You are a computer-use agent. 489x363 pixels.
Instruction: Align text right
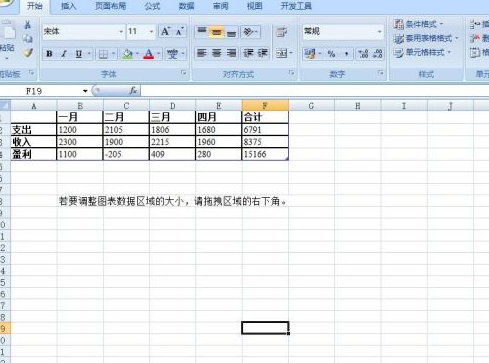click(x=231, y=53)
